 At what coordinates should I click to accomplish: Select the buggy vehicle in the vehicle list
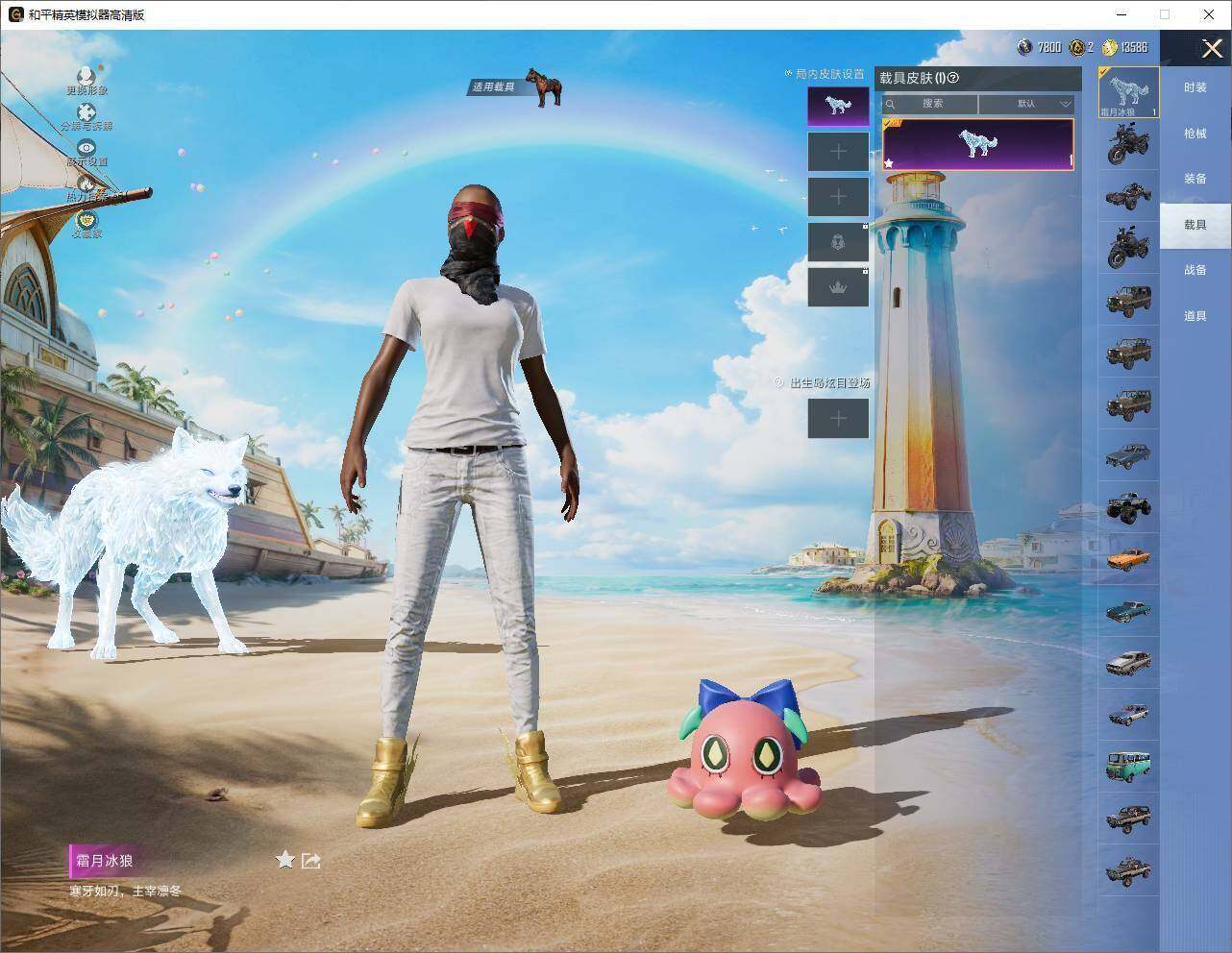pyautogui.click(x=1129, y=197)
